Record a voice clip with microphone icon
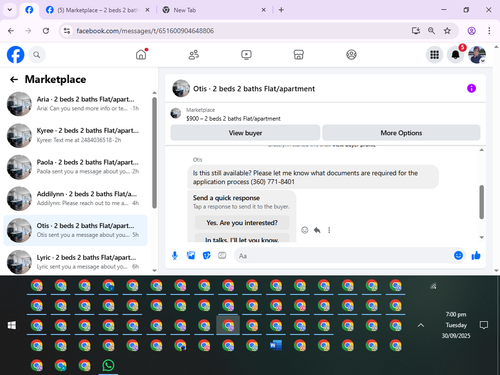The image size is (500, 375). tap(175, 256)
